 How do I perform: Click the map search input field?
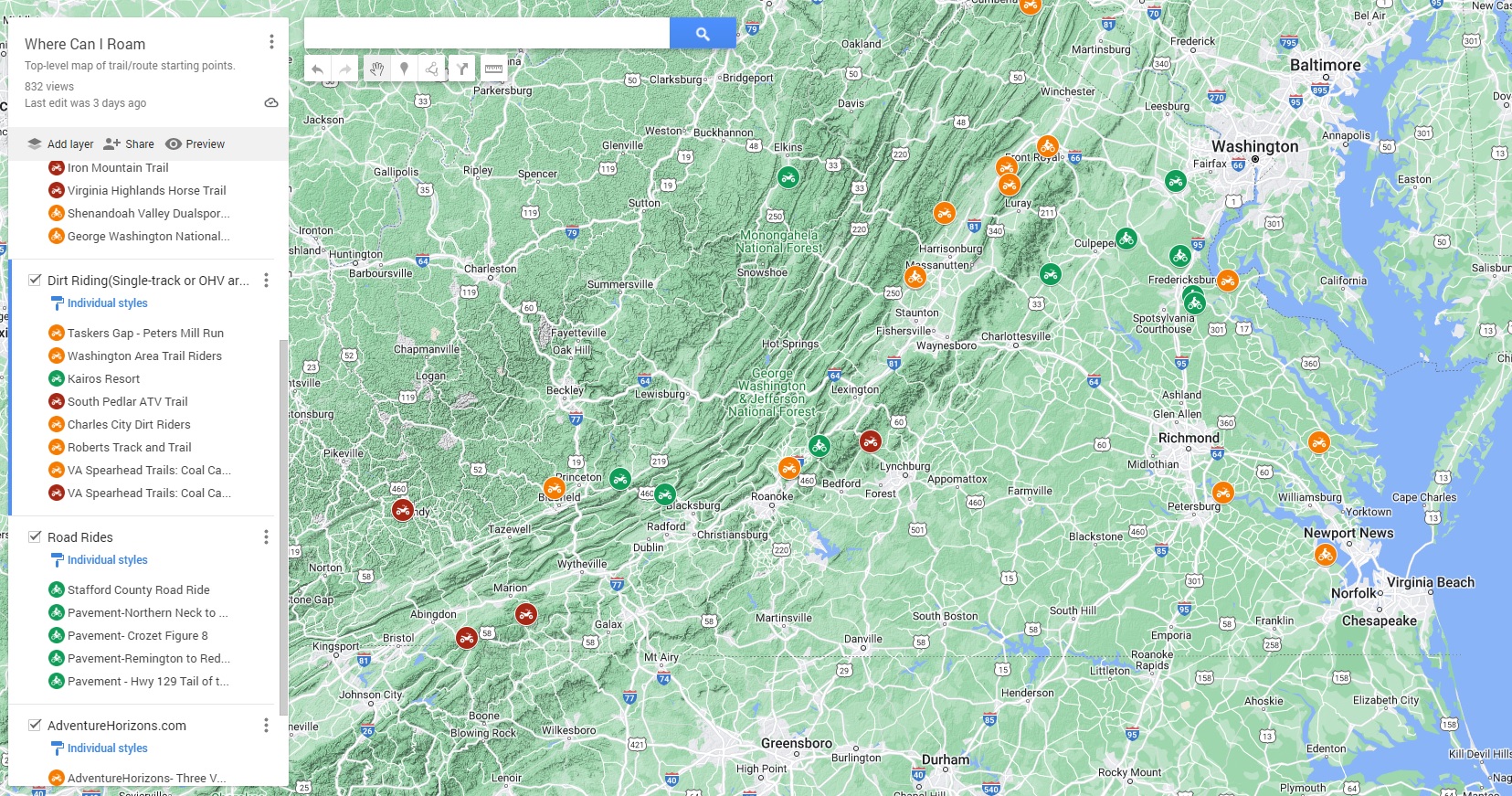tap(487, 34)
